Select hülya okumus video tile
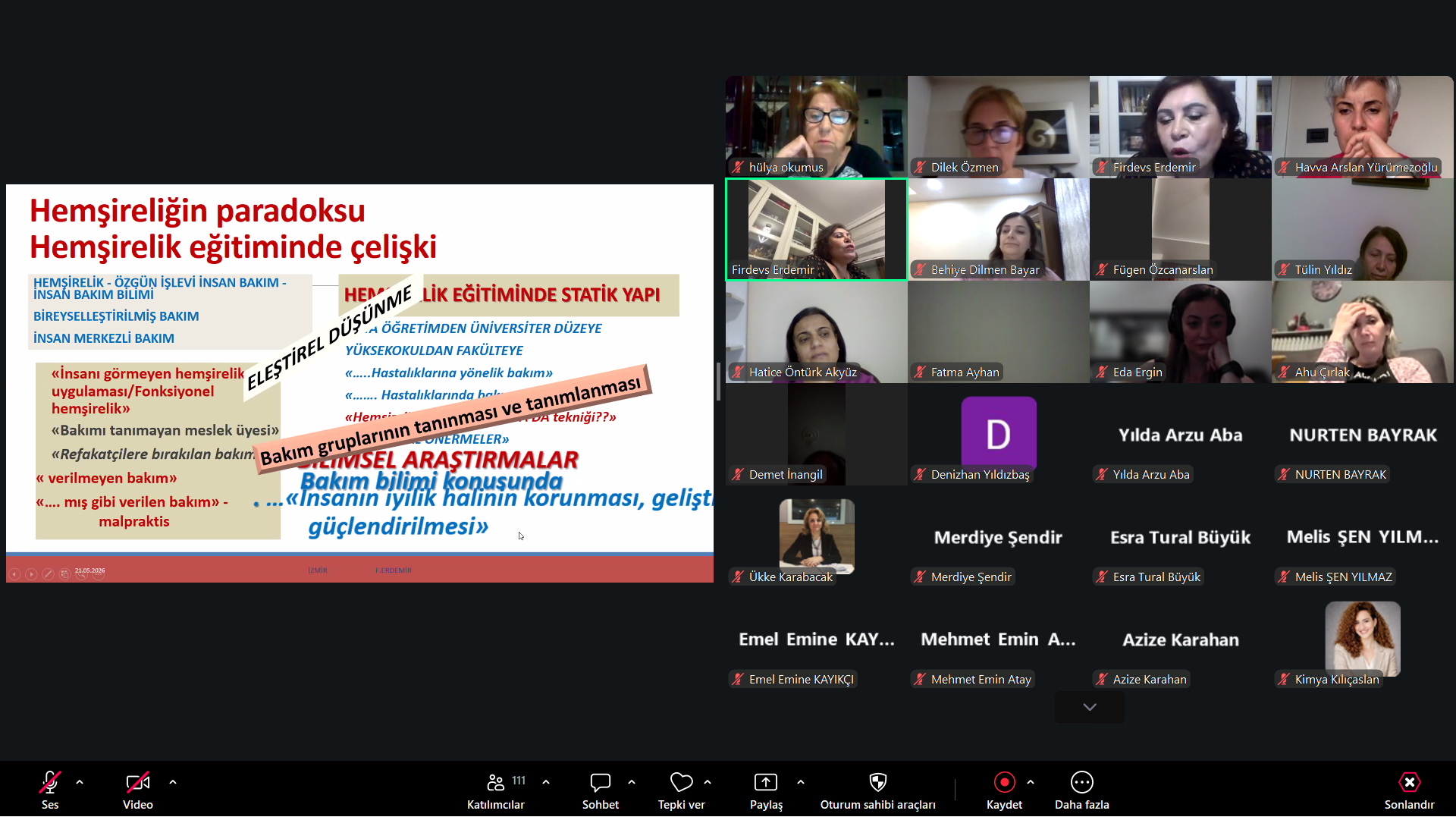 tap(817, 127)
